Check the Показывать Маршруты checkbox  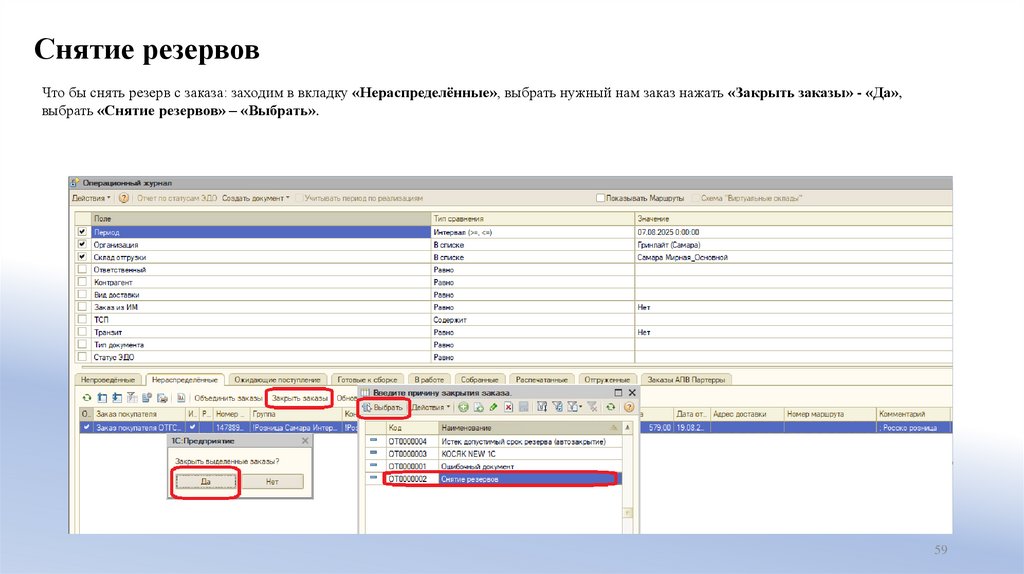tap(600, 198)
